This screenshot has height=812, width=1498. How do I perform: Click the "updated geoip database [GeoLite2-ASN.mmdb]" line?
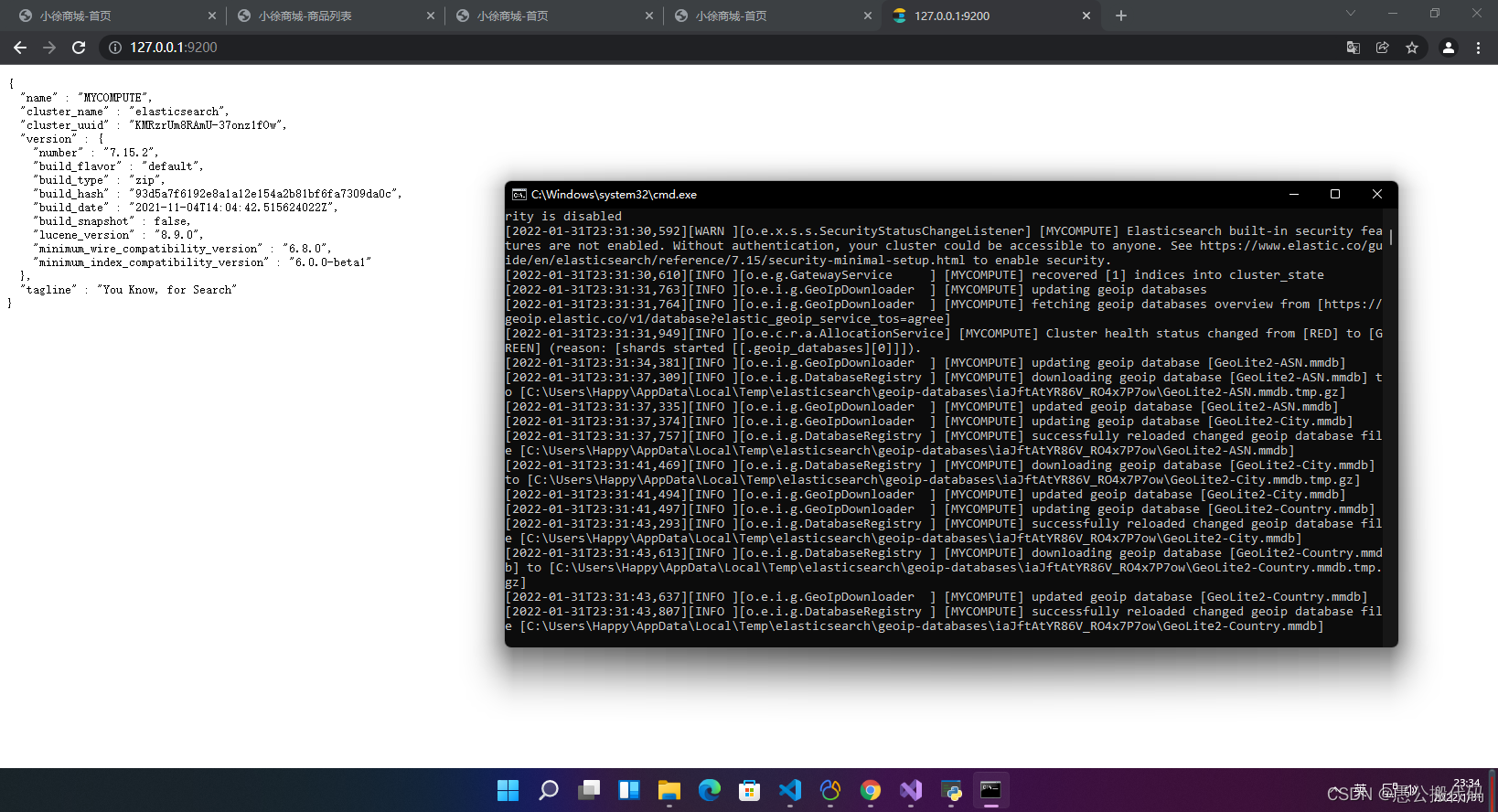(922, 407)
